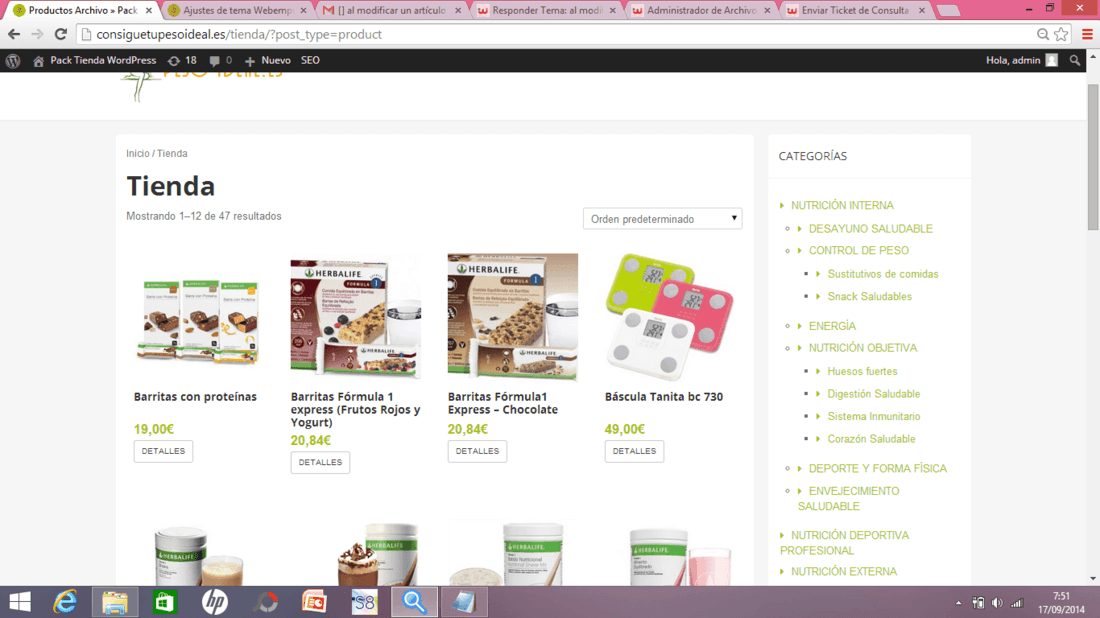The height and width of the screenshot is (618, 1100).
Task: Launch Internet Explorer from the taskbar
Action: (x=65, y=602)
